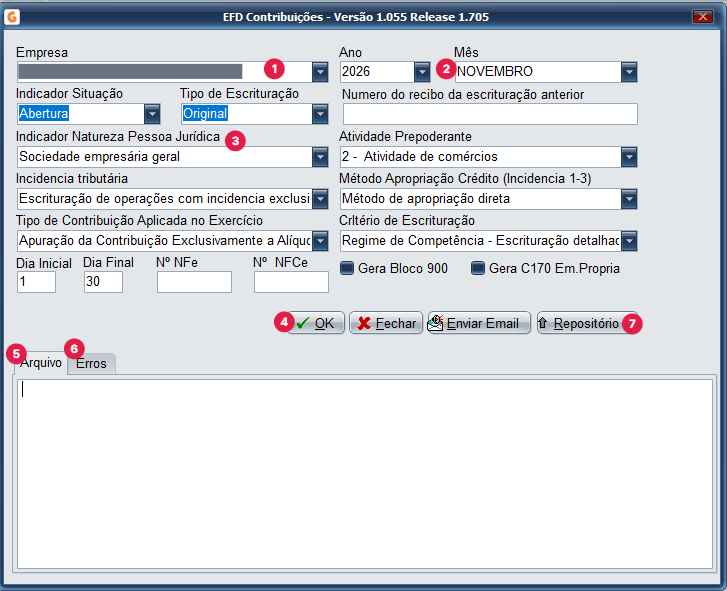Click the Método de apropriação direta value
The height and width of the screenshot is (591, 727).
[x=426, y=199]
